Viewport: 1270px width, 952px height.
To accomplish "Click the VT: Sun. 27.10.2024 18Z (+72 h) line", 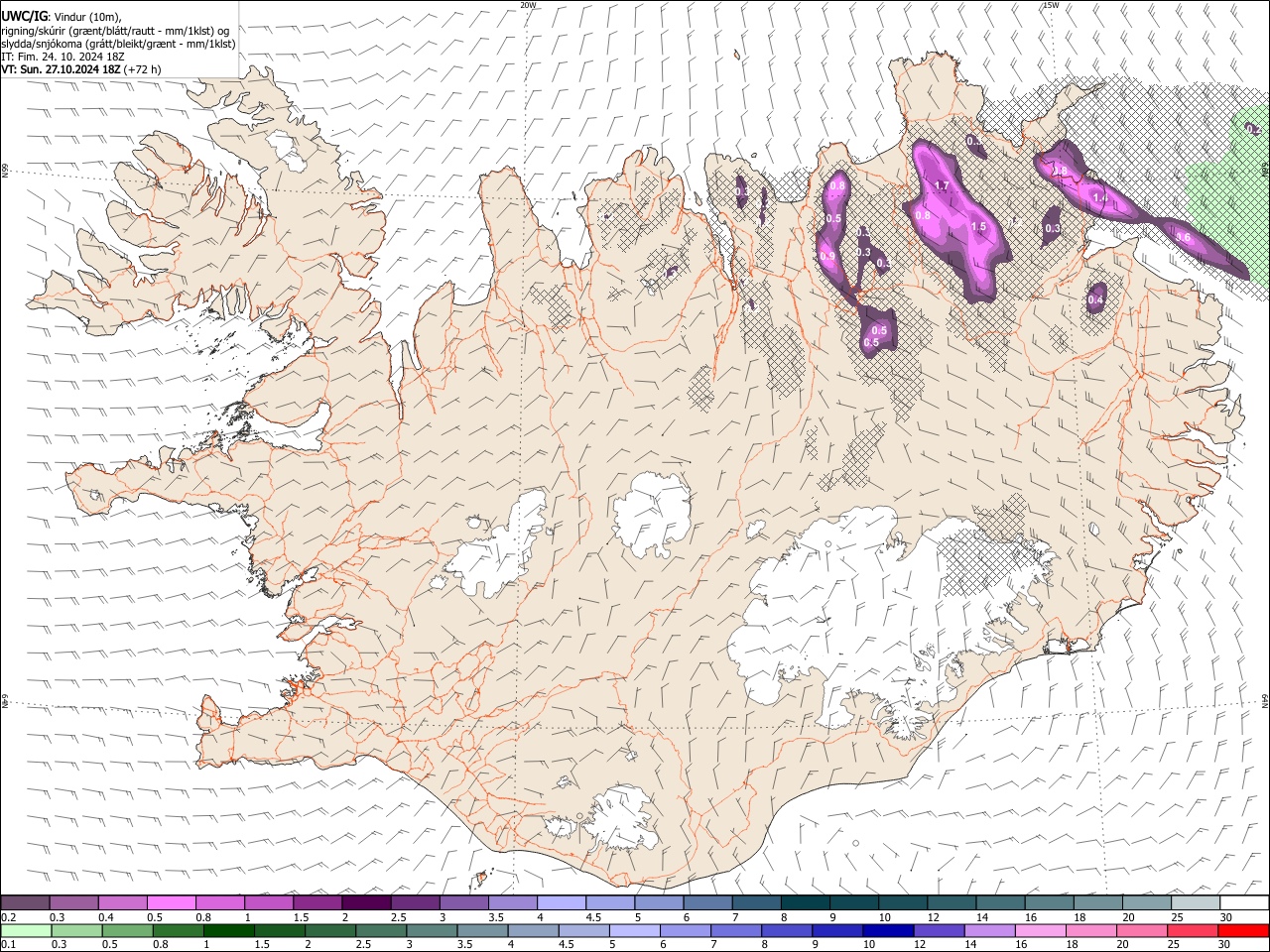I will (x=81, y=69).
